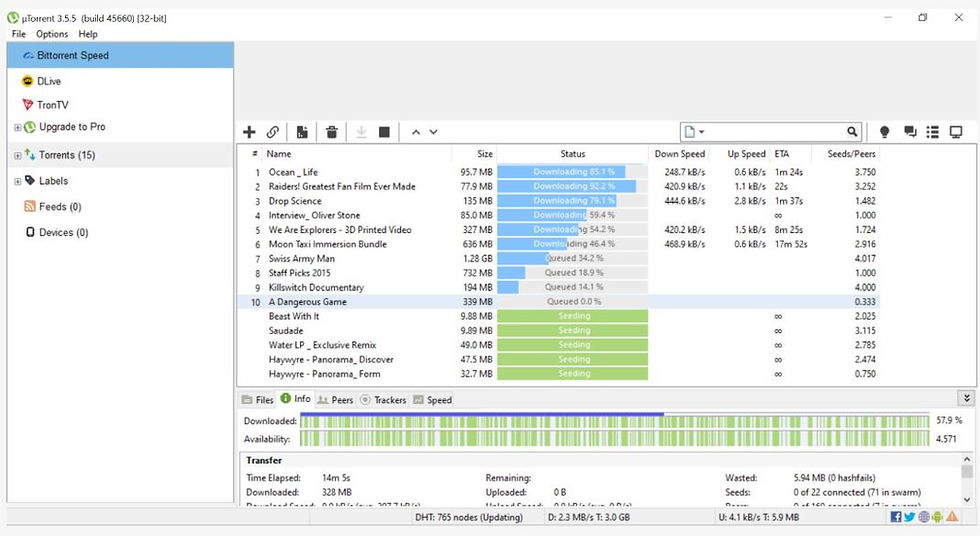Click the Twitter status bar icon

pyautogui.click(x=909, y=517)
